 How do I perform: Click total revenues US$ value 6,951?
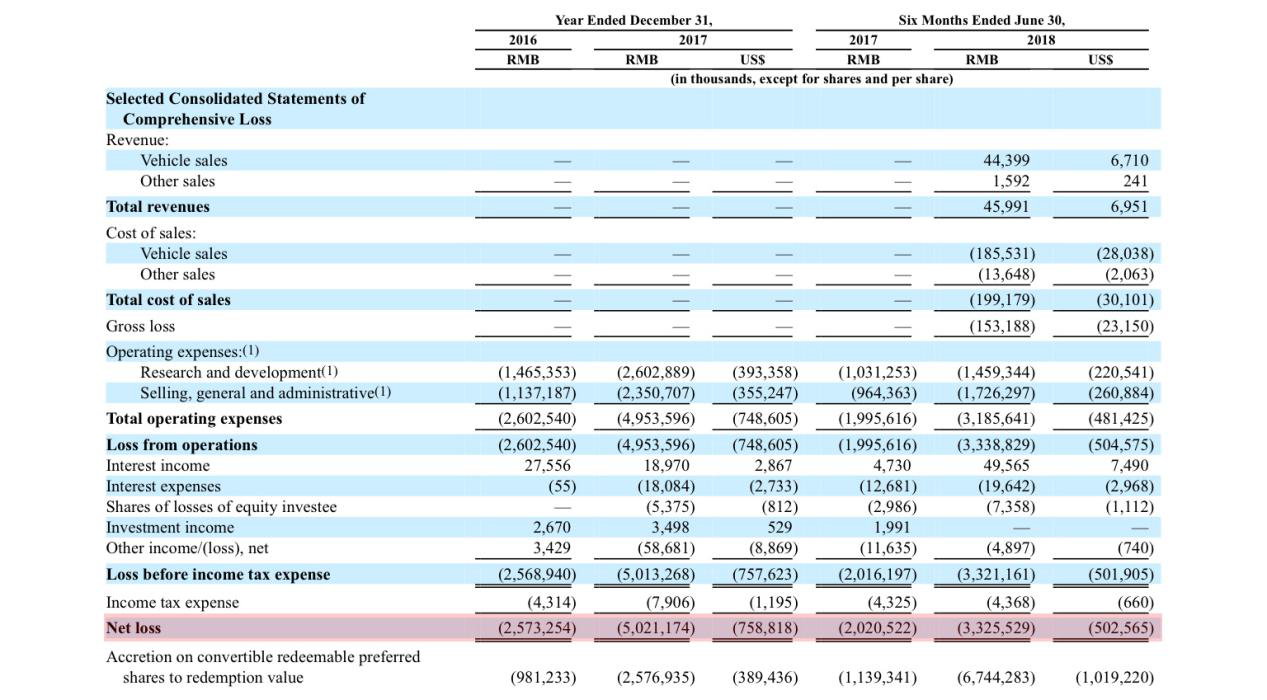[x=1130, y=206]
